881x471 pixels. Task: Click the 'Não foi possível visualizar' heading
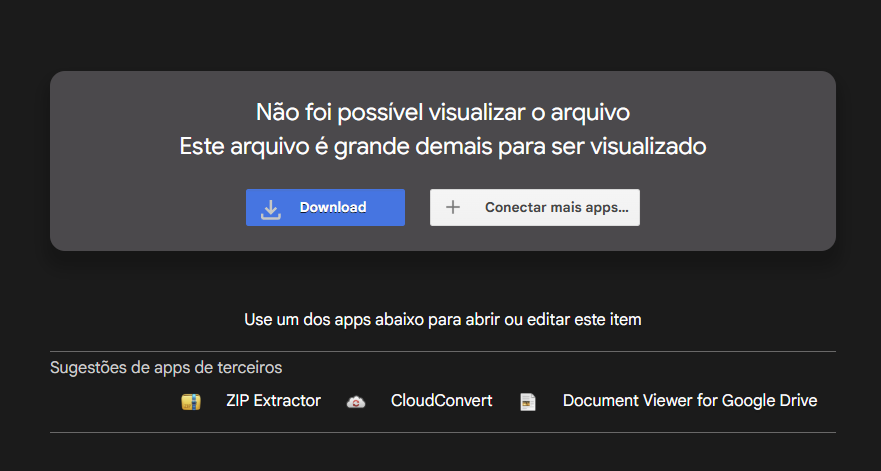(442, 111)
